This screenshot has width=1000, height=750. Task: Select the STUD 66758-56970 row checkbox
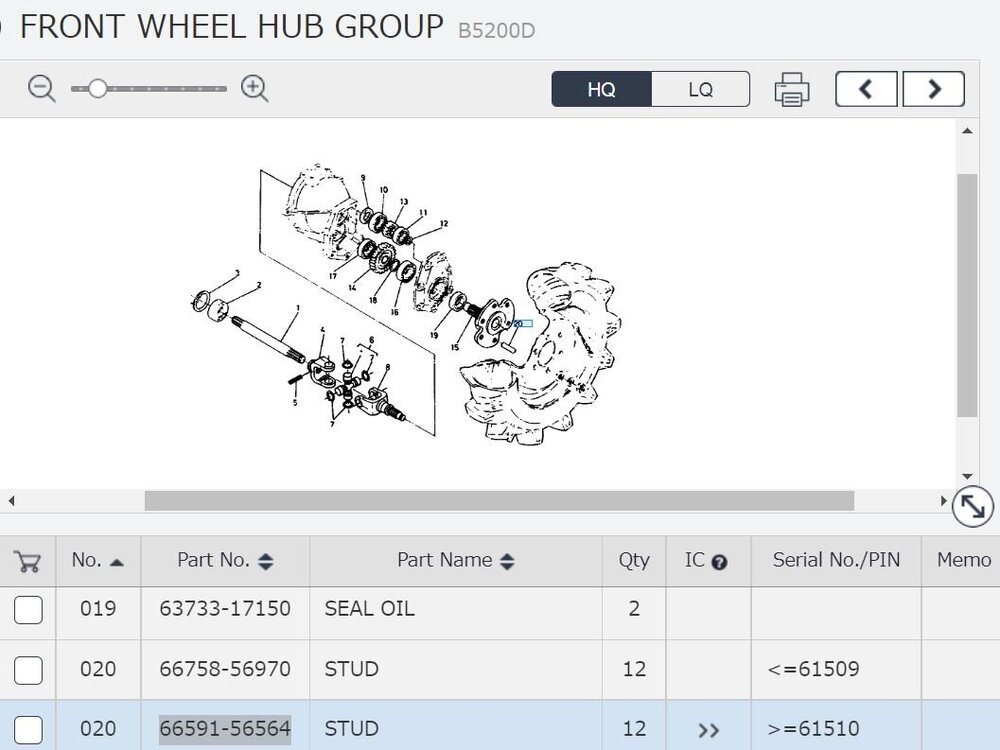click(27, 669)
